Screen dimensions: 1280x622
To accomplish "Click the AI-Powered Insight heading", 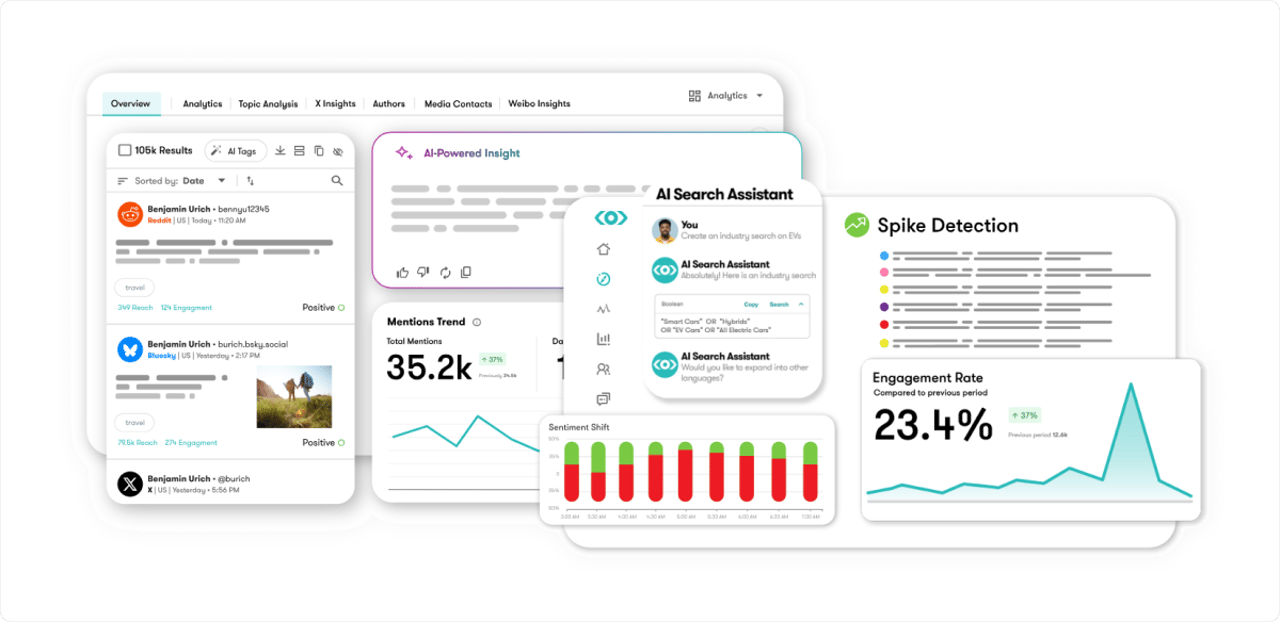I will pyautogui.click(x=472, y=154).
